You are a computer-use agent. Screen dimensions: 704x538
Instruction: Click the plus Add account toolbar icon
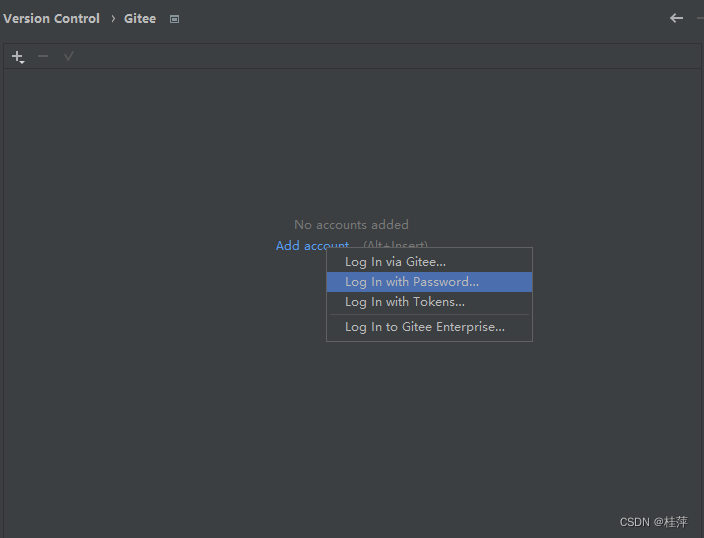tap(18, 57)
